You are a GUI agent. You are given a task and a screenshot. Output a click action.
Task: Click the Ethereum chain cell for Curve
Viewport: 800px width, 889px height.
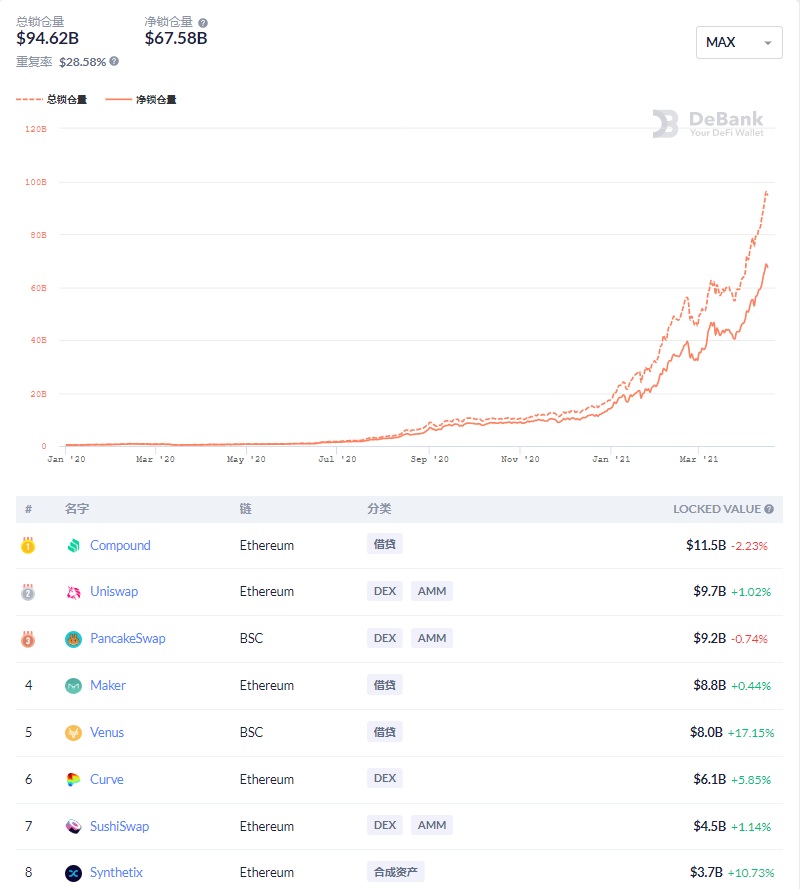click(x=266, y=780)
